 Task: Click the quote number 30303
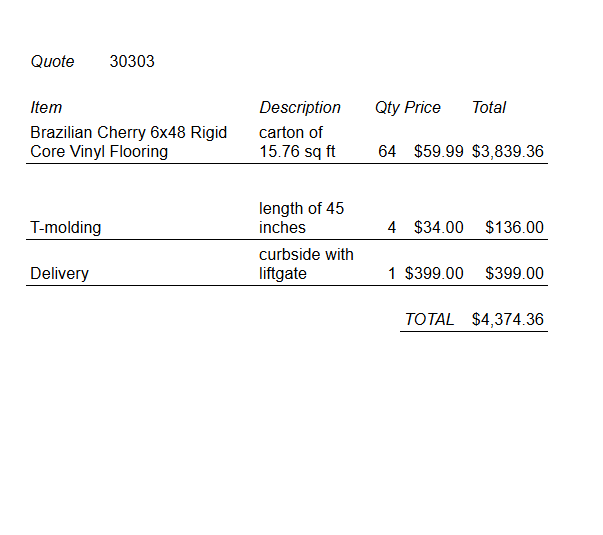click(132, 61)
